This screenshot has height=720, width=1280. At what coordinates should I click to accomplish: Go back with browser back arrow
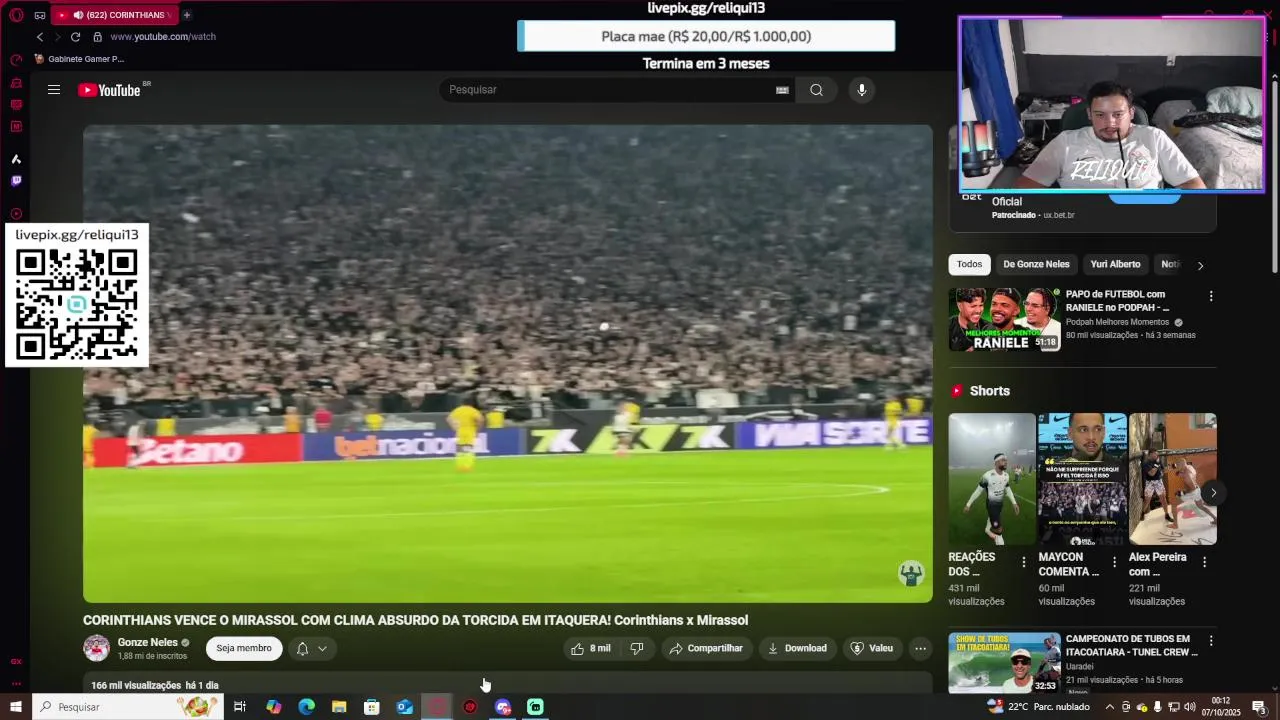pos(40,37)
